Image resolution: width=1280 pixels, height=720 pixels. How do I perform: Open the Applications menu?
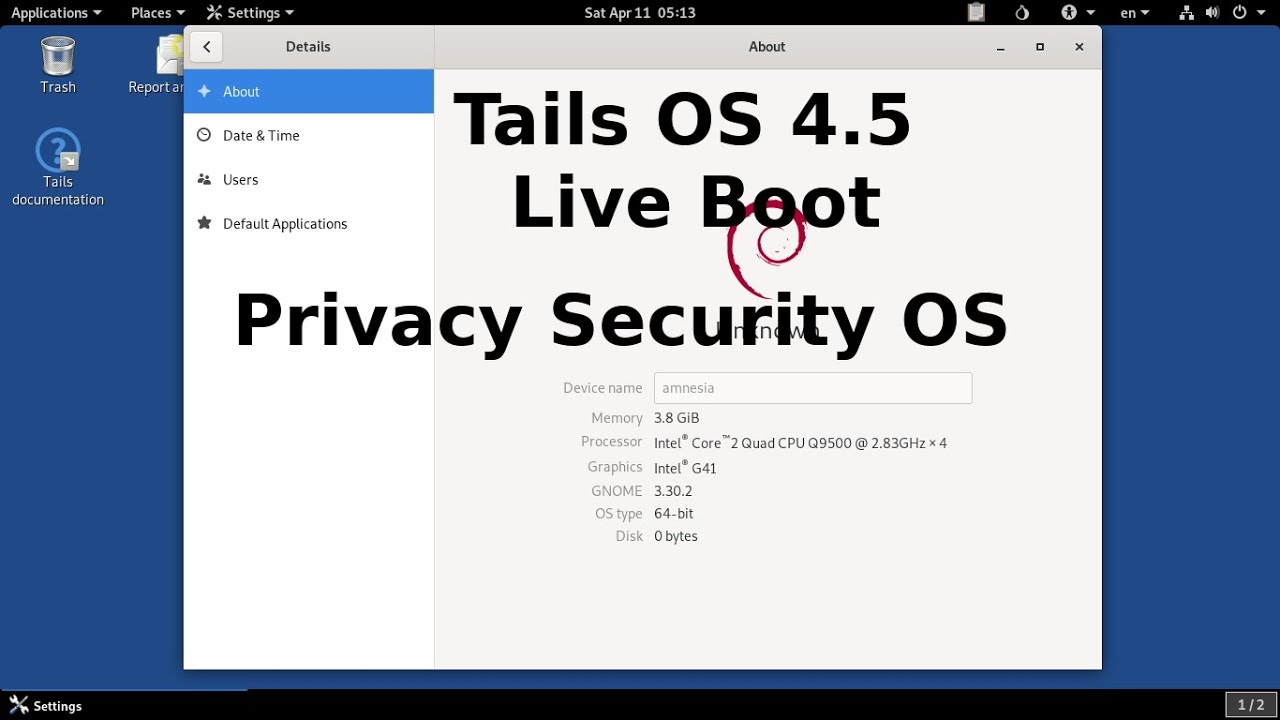56,13
